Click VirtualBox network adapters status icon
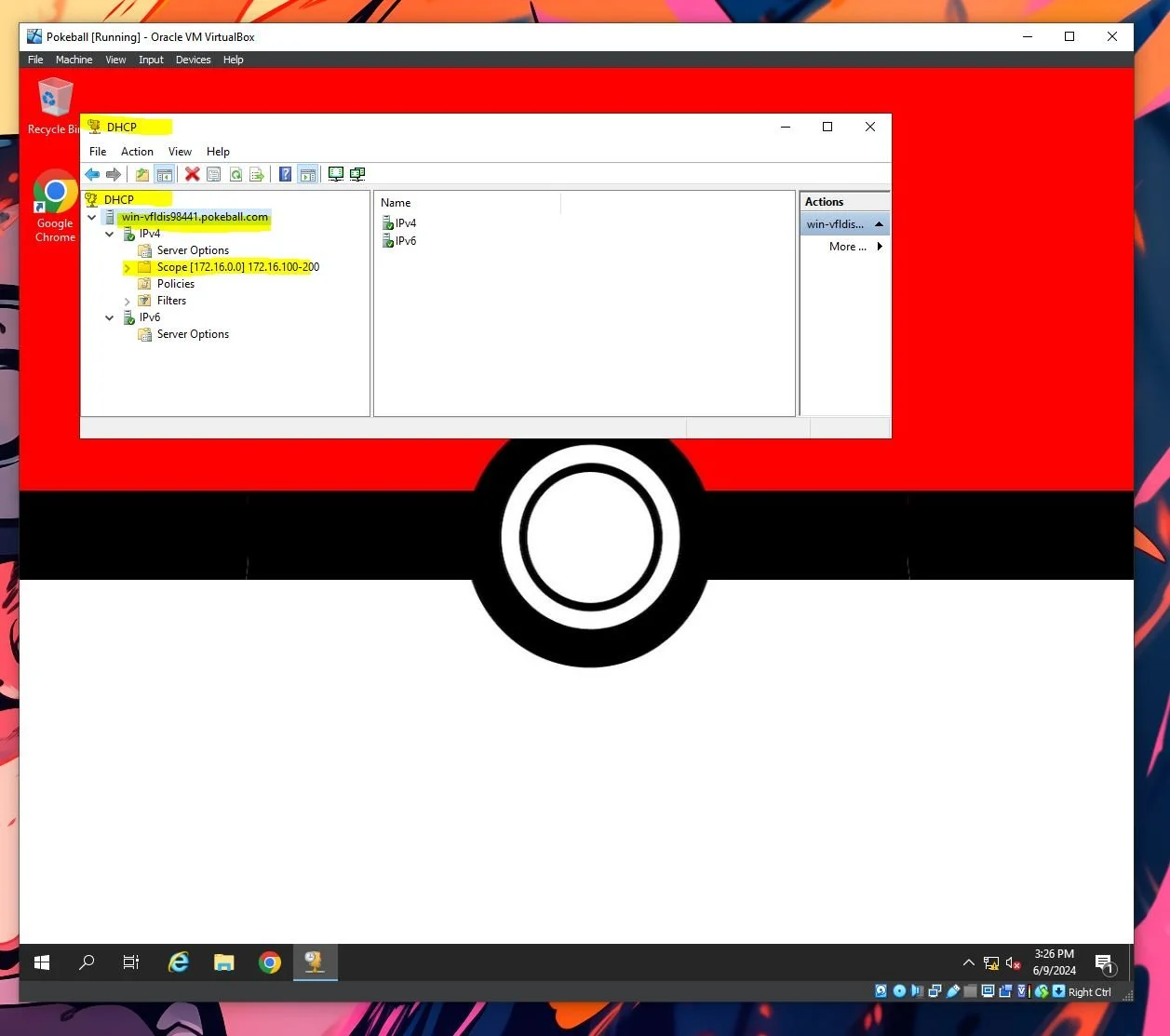This screenshot has height=1036, width=1170. coord(935,991)
